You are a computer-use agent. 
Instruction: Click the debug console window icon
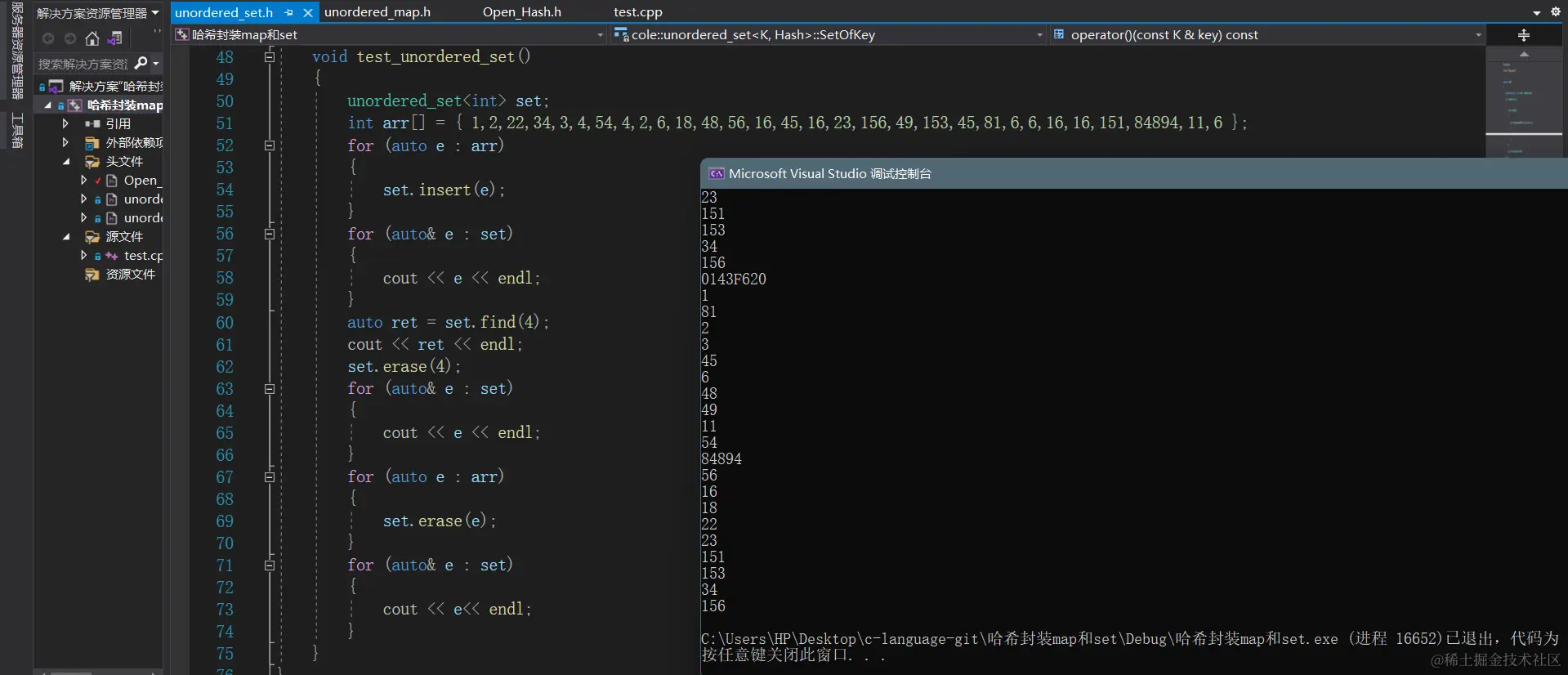(x=717, y=174)
